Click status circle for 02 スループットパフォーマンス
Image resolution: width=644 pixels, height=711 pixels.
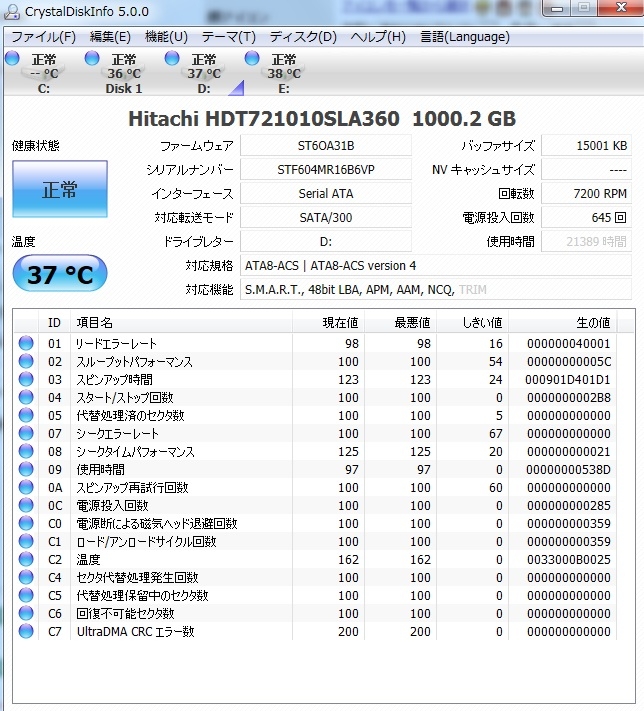pyautogui.click(x=26, y=361)
